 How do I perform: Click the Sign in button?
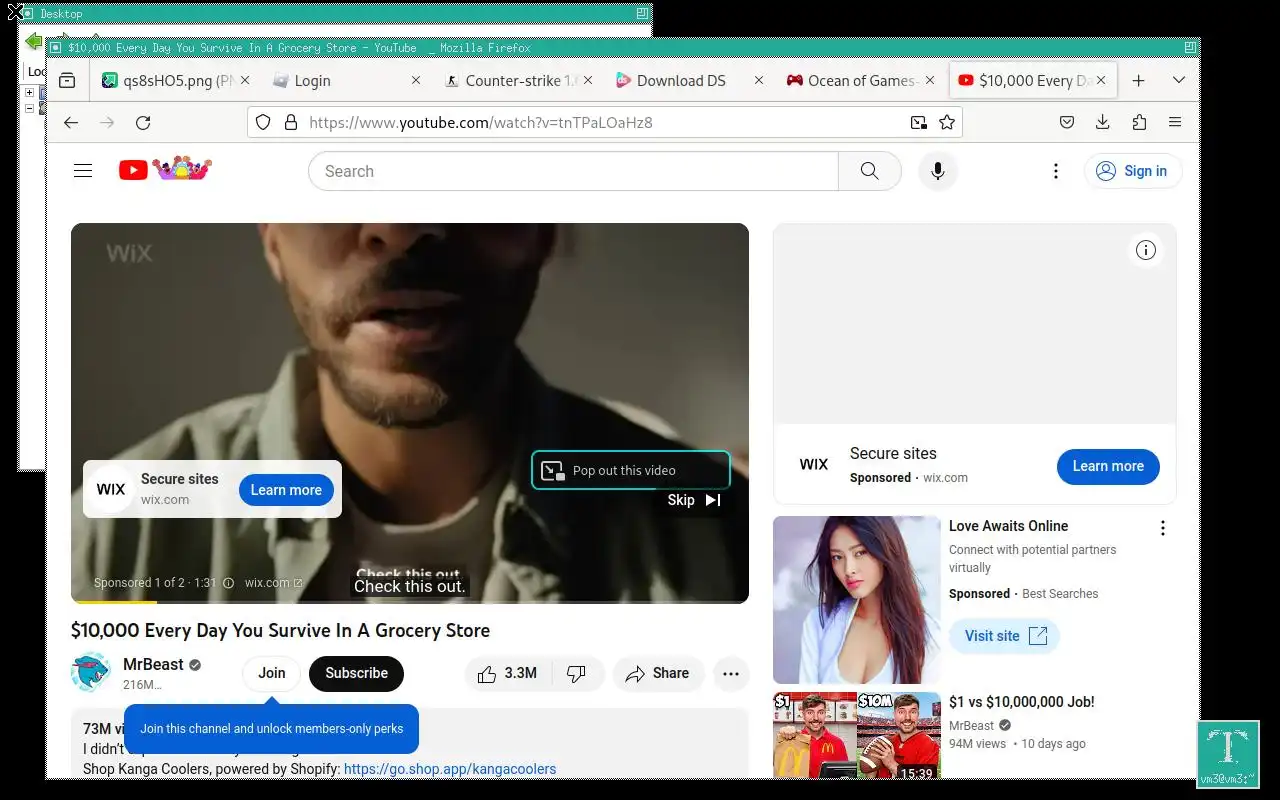point(1133,171)
